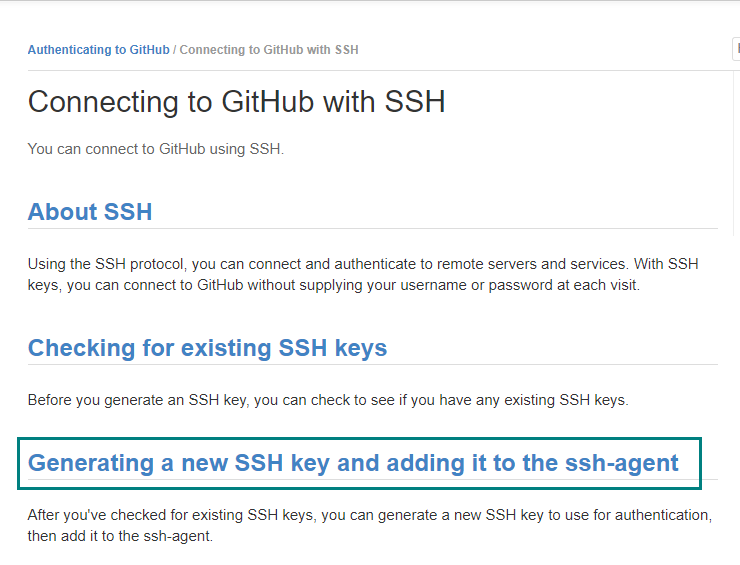Click the slash separator in the breadcrumb
740x565 pixels.
point(175,50)
